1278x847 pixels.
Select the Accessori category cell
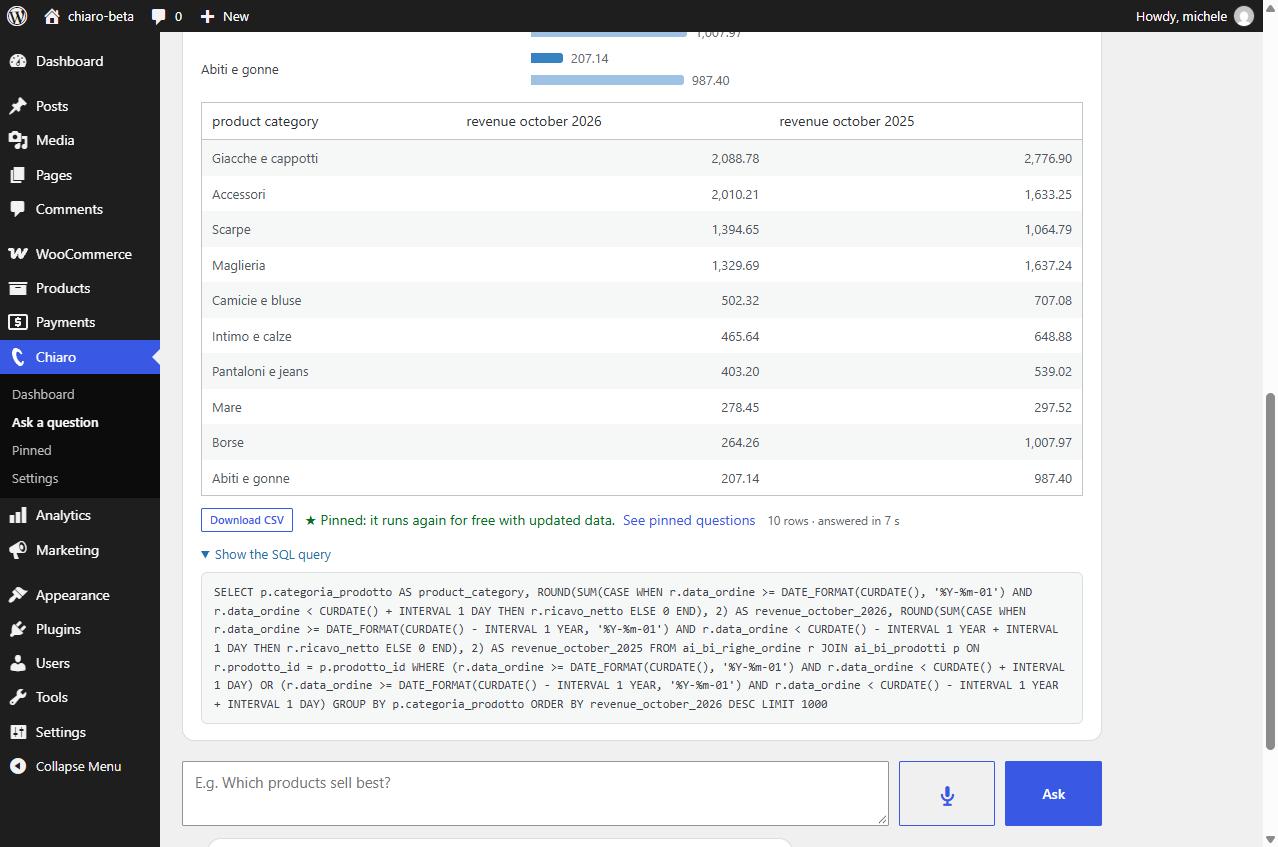coord(239,194)
